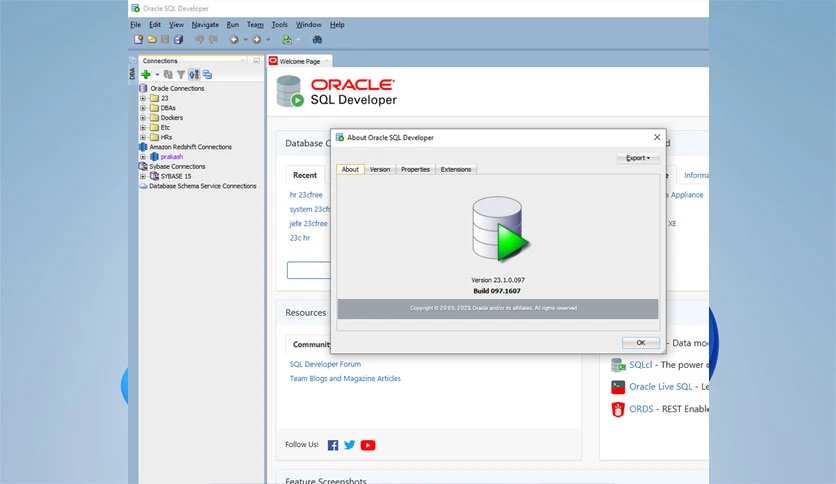Open a SQL Worksheet from the toolbar icon

[x=287, y=39]
